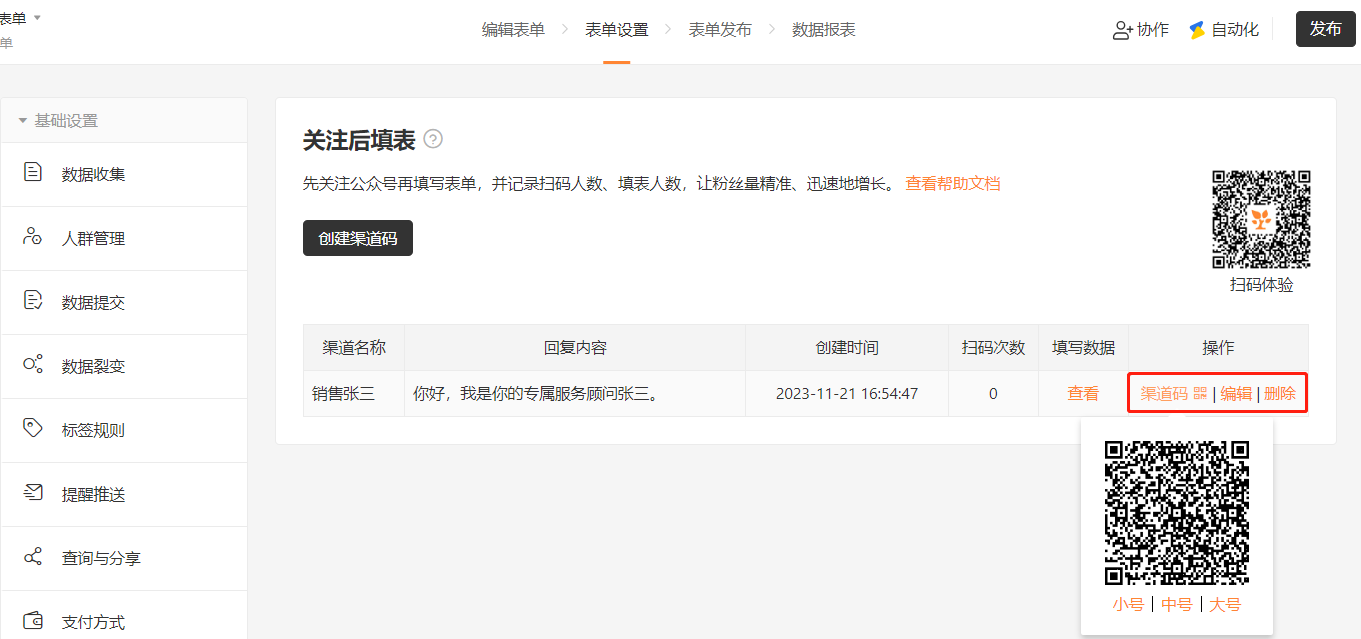Click 渠道码 link for 销售张三
This screenshot has height=639, width=1361.
(x=1164, y=394)
